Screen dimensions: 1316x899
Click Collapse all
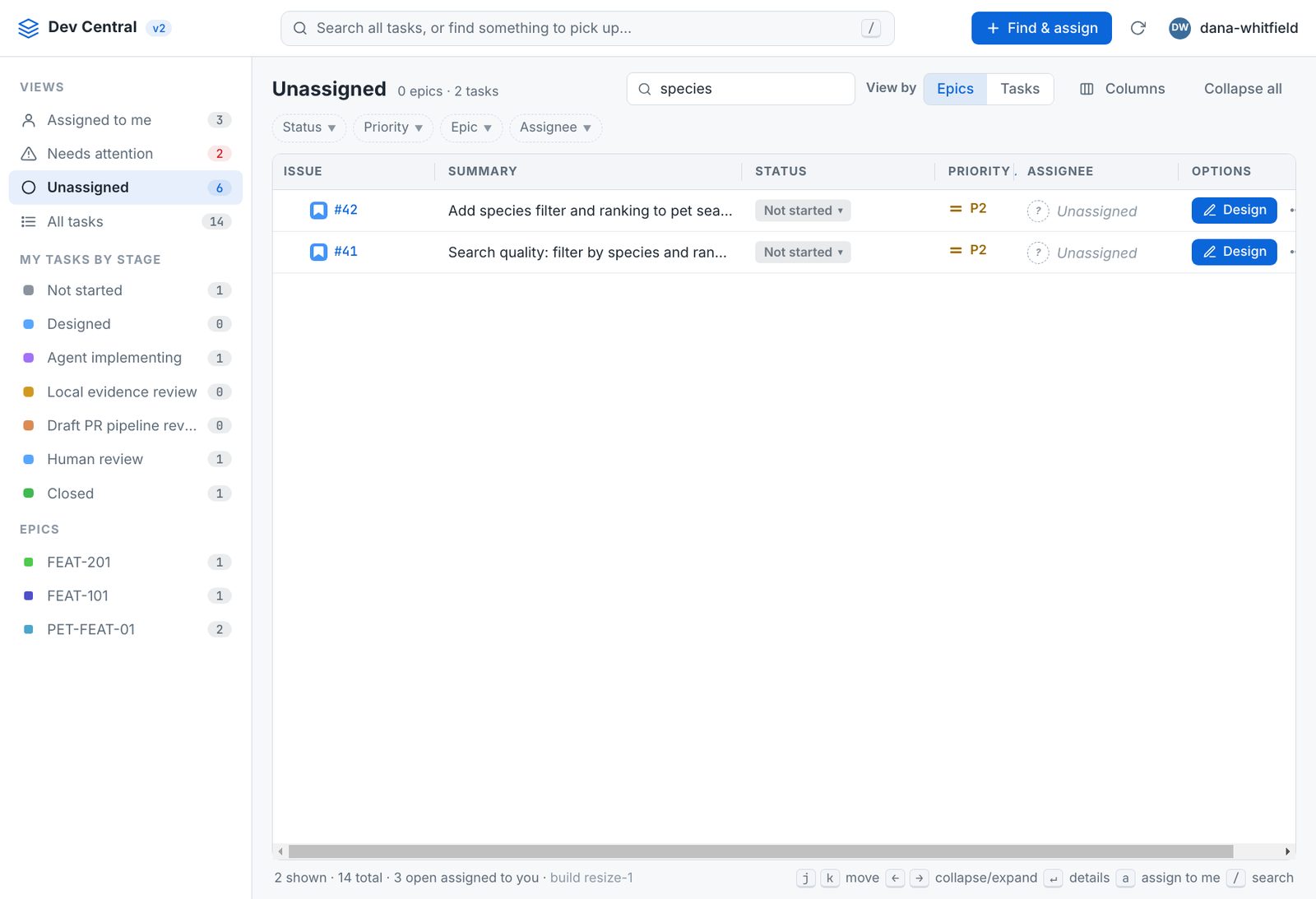[x=1243, y=89]
